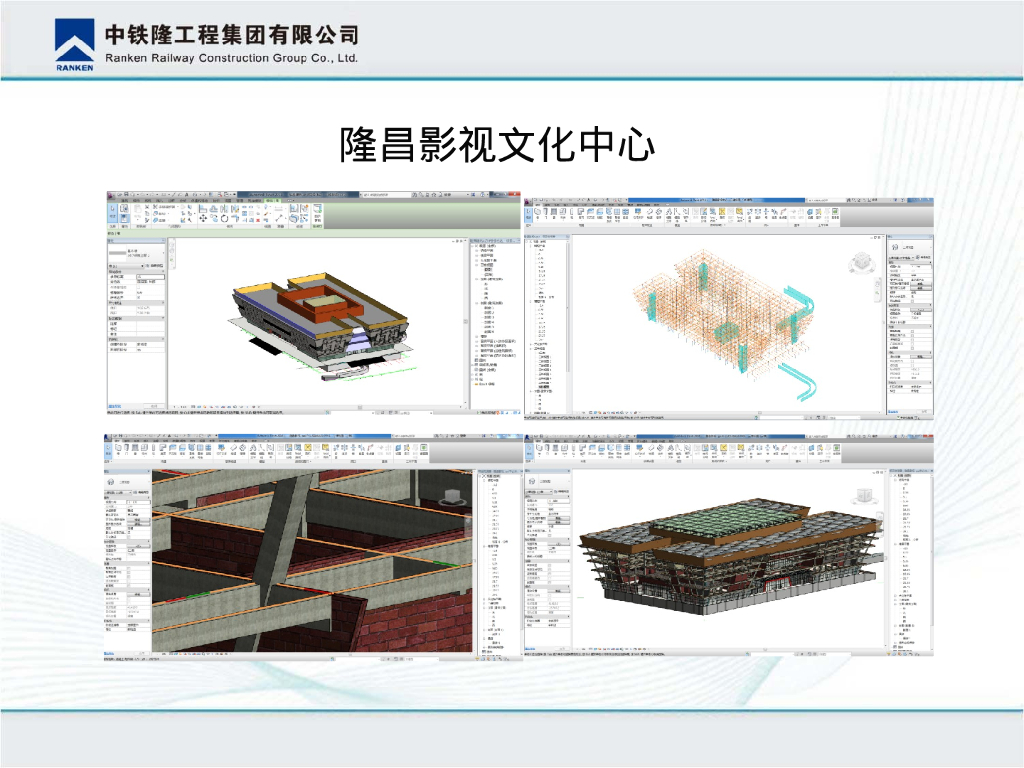Select the Modify tool in the bottom-left screenshot ribbon
Screen dimensions: 1024x768
coord(108,450)
